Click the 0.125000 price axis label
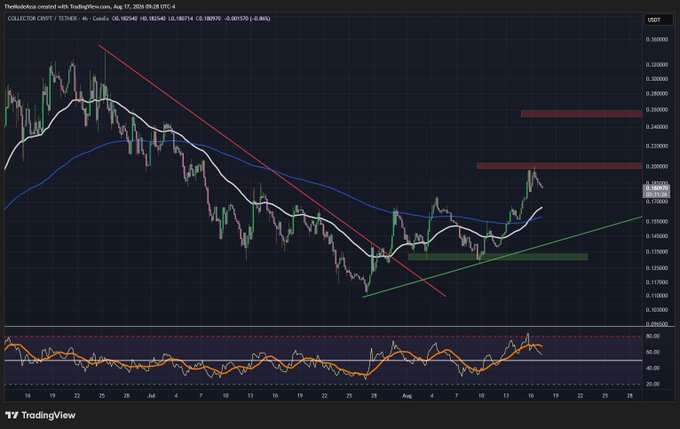The image size is (680, 429). [x=657, y=268]
